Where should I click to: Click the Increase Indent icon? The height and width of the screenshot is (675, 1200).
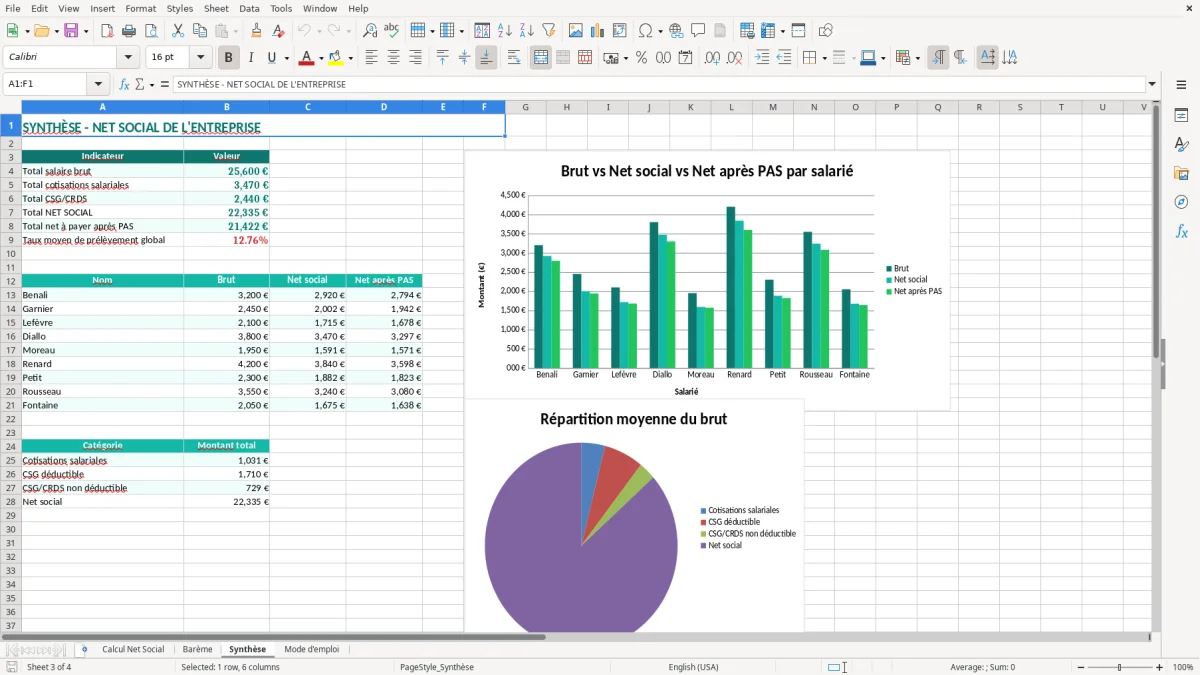point(762,58)
